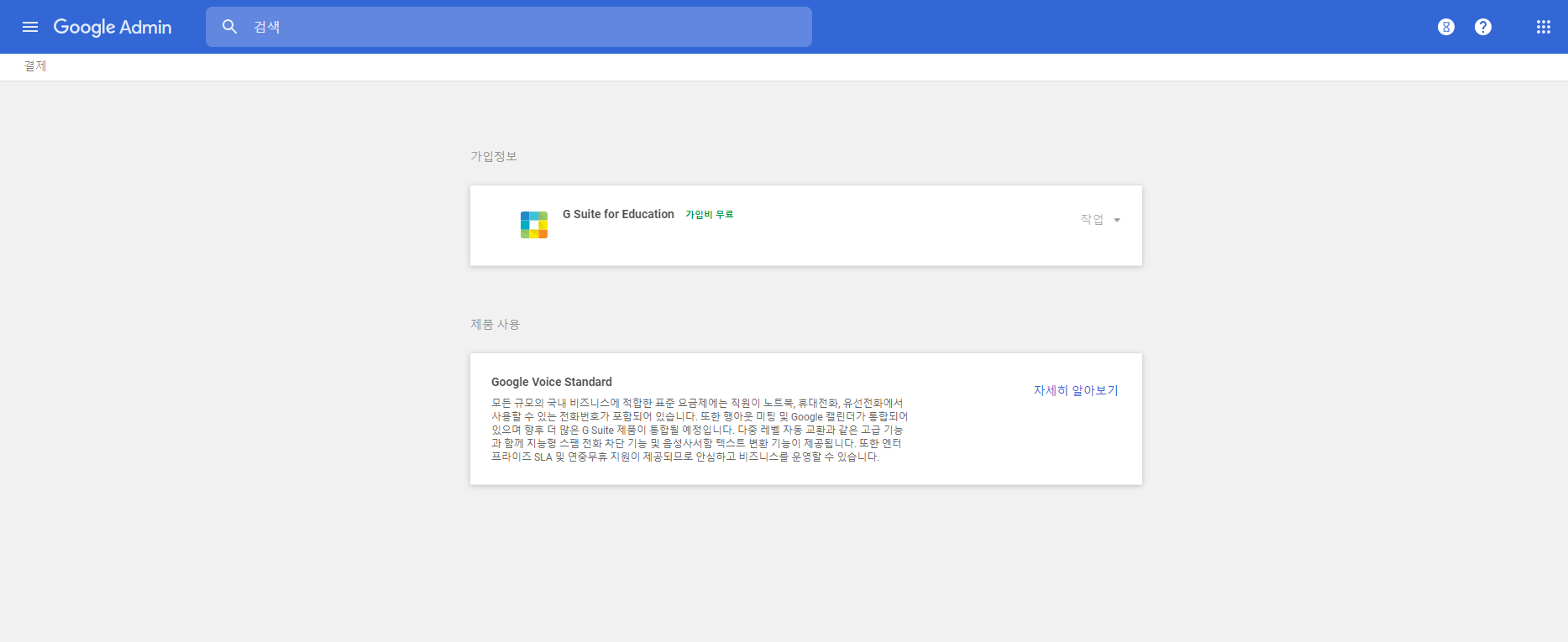
Task: Open the hourglass tasks icon
Action: [1446, 27]
